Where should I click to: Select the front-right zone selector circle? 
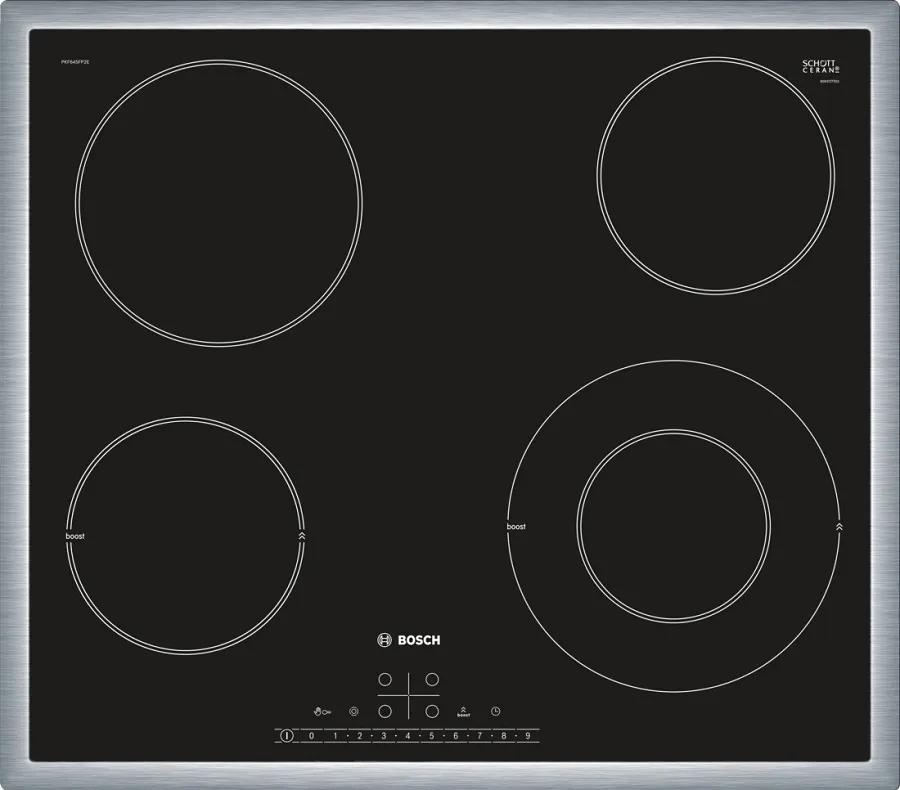pos(432,710)
